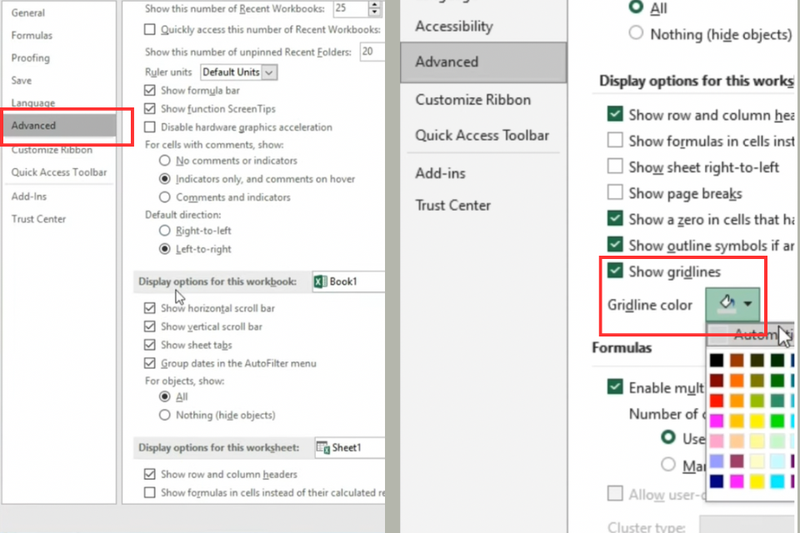Image resolution: width=800 pixels, height=533 pixels.
Task: Select the periwinkle blue color swatch
Action: [x=716, y=461]
